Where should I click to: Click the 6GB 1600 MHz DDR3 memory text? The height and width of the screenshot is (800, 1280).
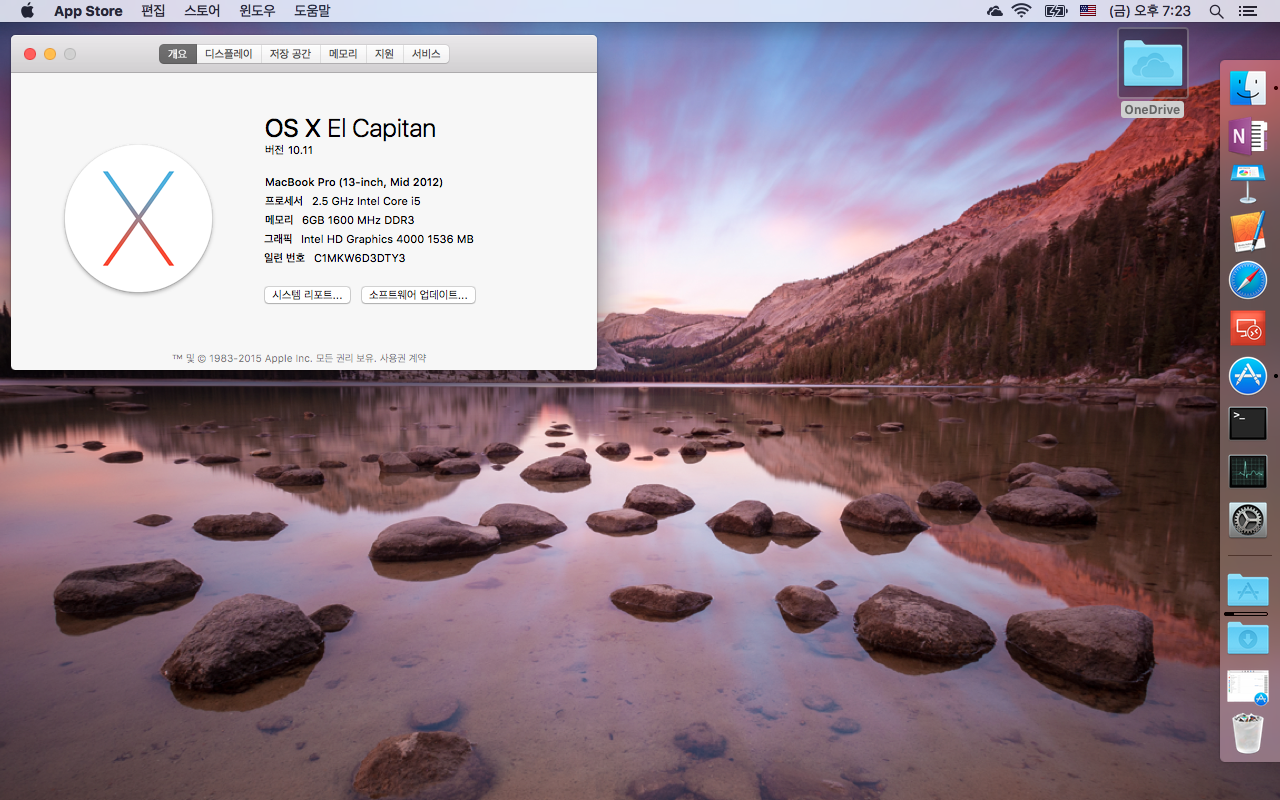(x=358, y=220)
